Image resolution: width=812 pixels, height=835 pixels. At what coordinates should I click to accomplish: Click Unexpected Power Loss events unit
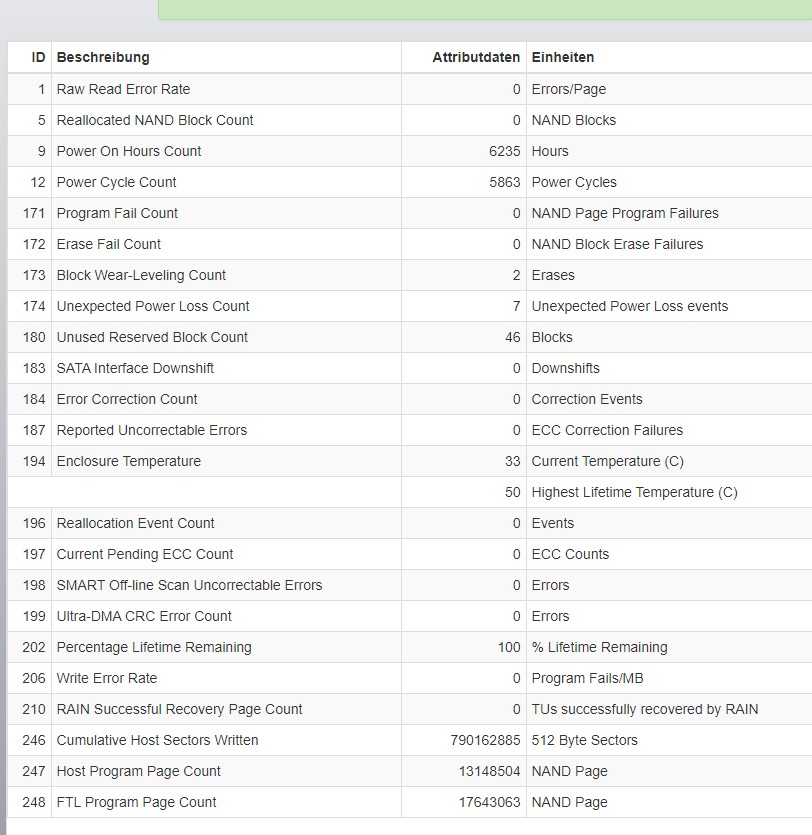click(x=630, y=306)
